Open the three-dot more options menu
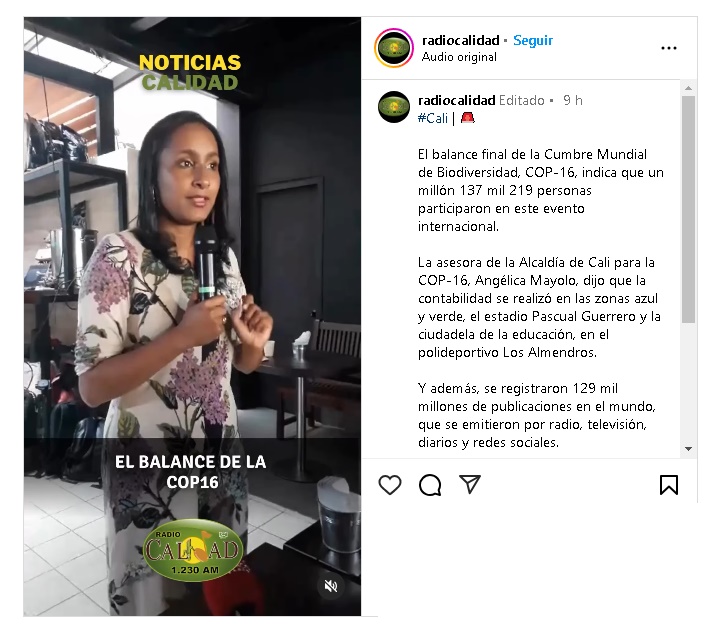 669,48
